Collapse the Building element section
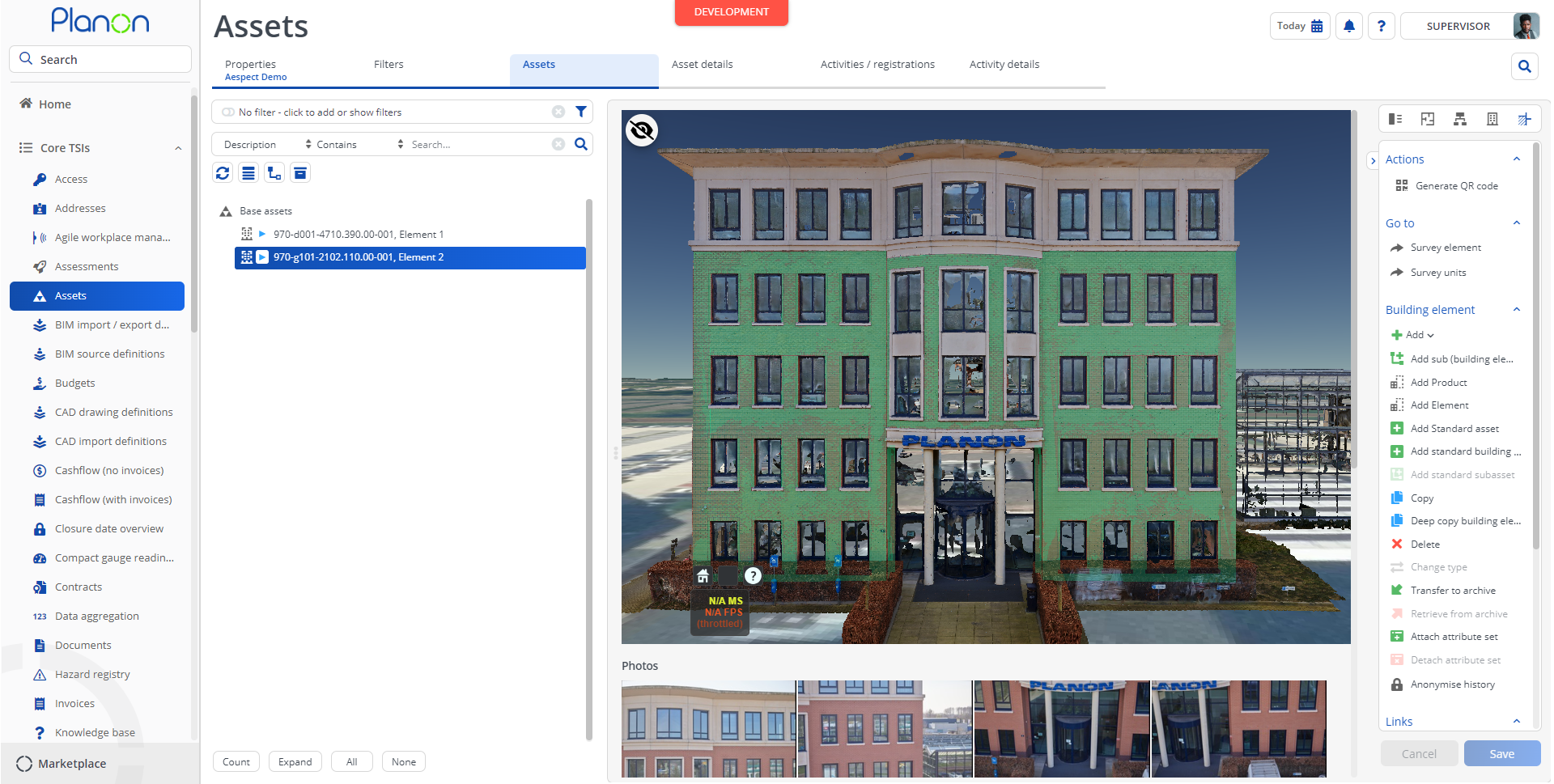The width and height of the screenshot is (1554, 784). (1517, 310)
